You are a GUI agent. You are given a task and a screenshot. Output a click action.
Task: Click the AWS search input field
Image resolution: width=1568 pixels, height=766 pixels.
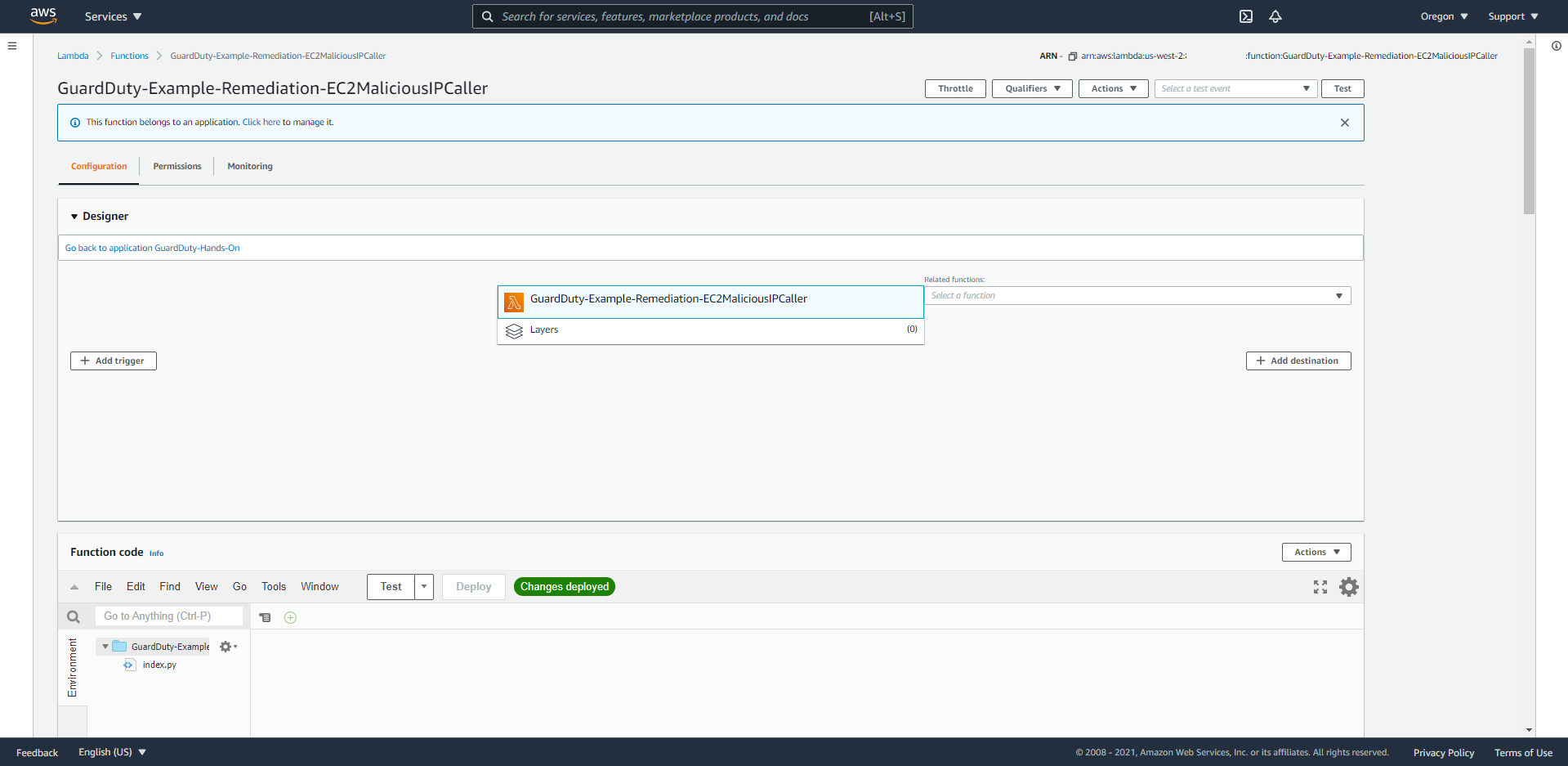693,16
